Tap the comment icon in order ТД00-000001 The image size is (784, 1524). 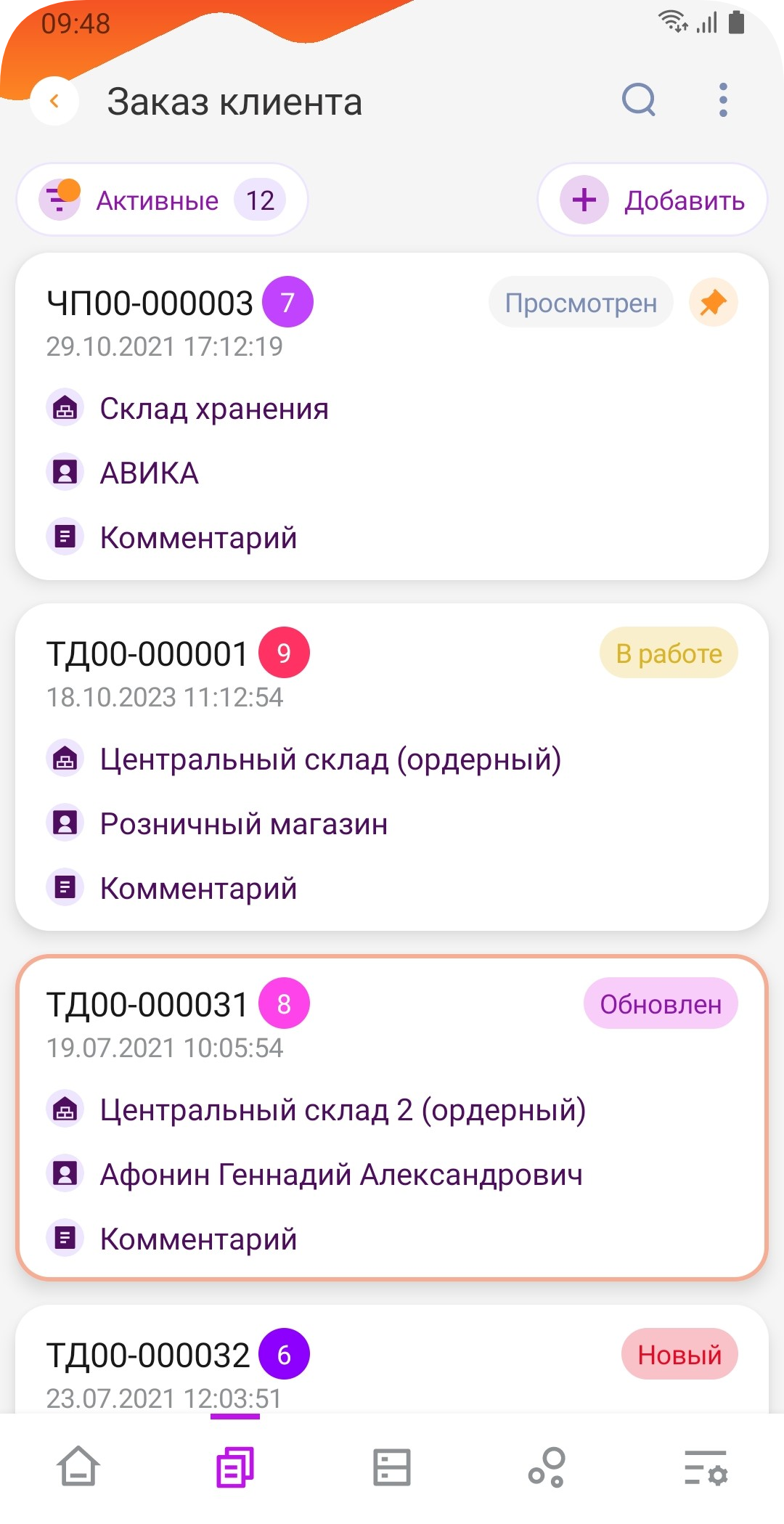[65, 887]
